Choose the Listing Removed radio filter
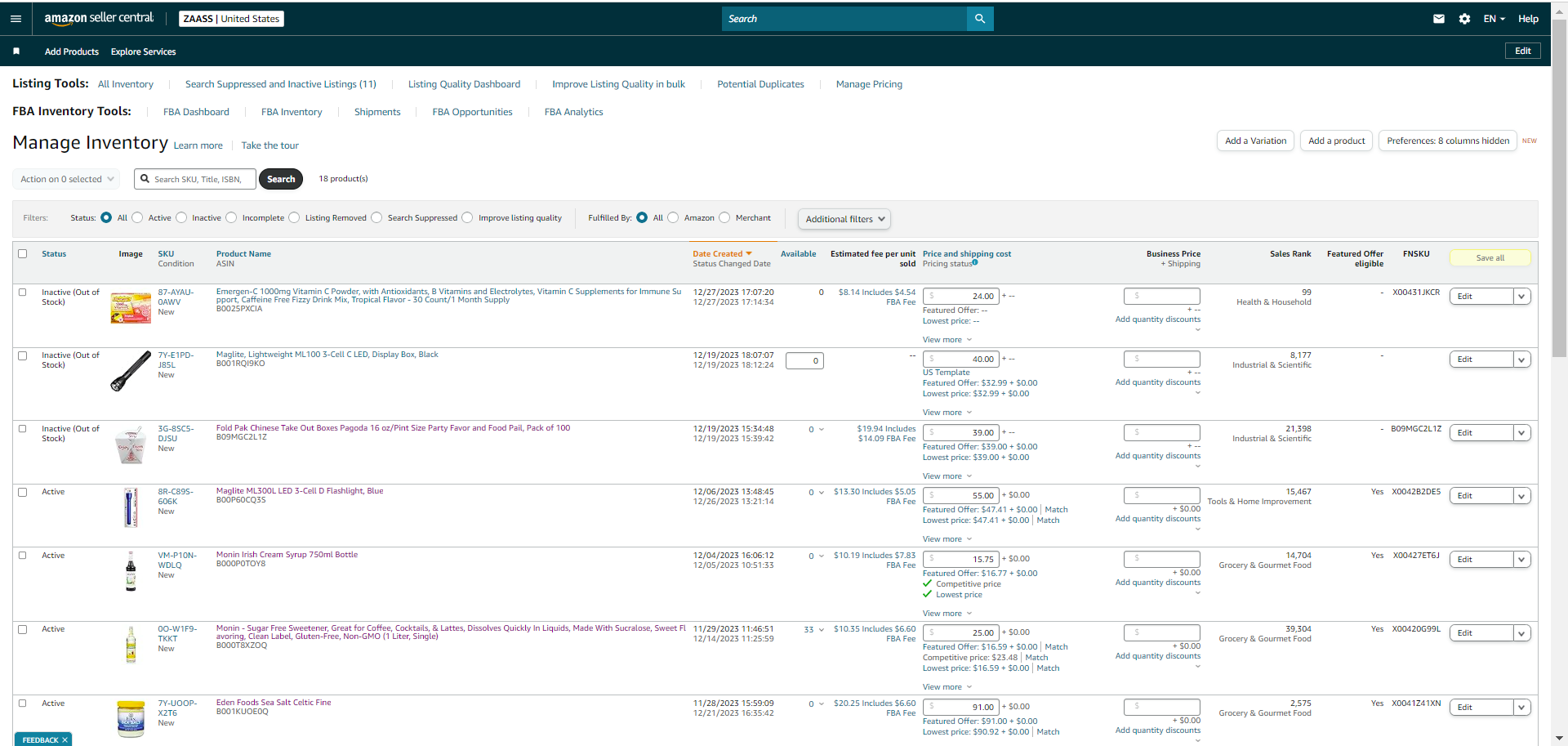 294,217
